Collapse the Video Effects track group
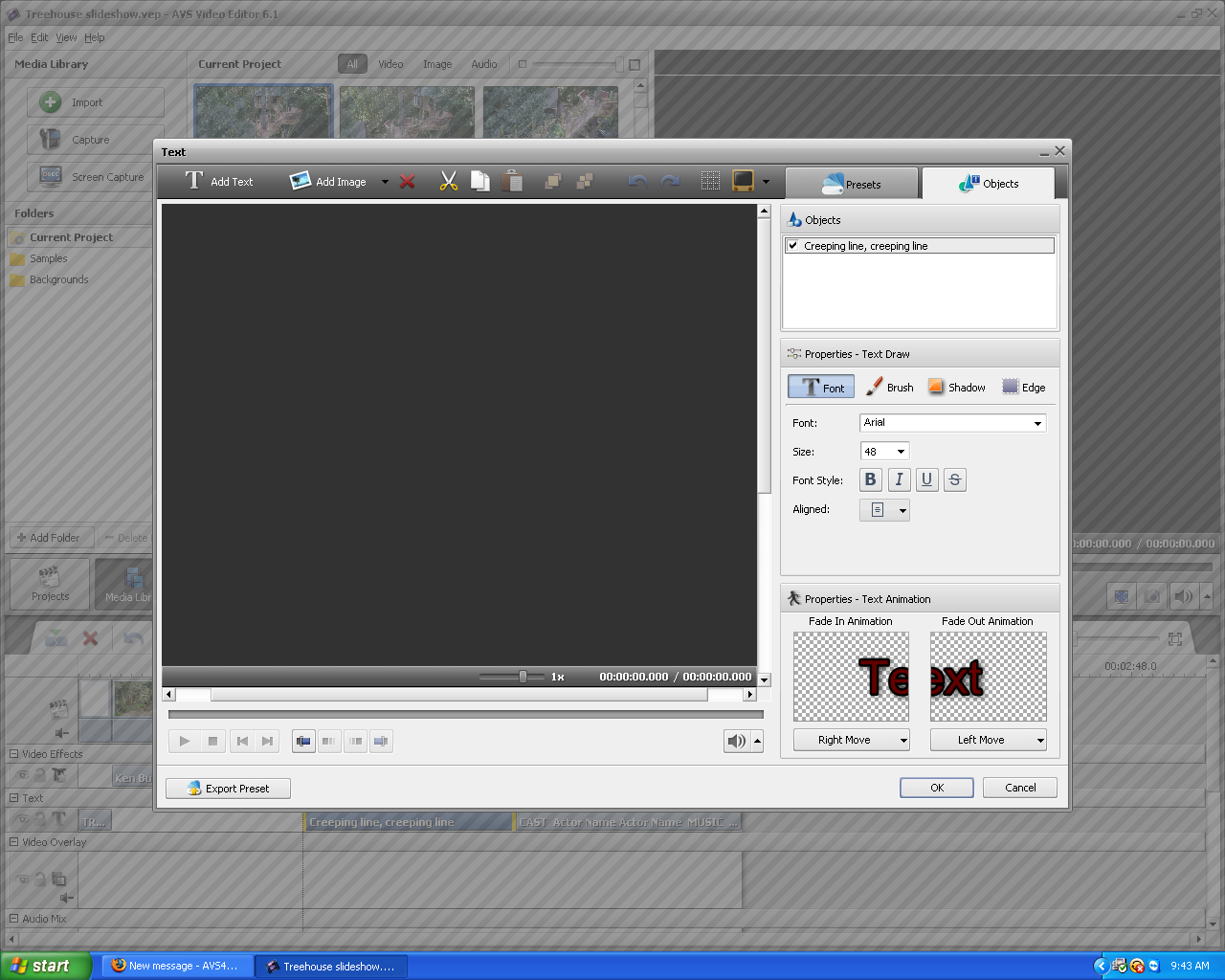 (14, 754)
